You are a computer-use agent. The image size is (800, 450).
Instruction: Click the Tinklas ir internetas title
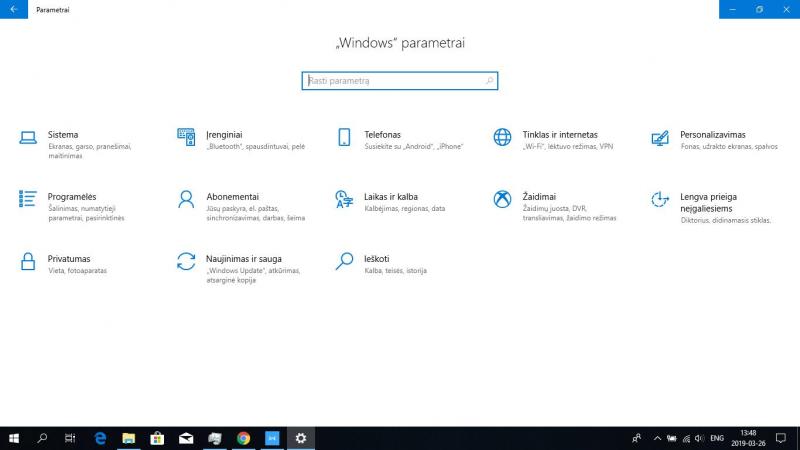tap(560, 135)
